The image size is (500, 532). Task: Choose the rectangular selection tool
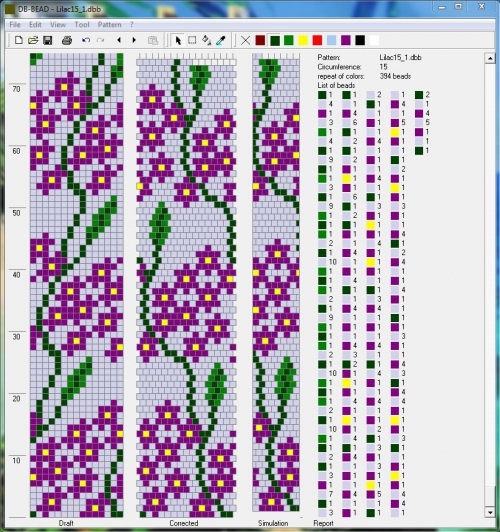(x=192, y=40)
